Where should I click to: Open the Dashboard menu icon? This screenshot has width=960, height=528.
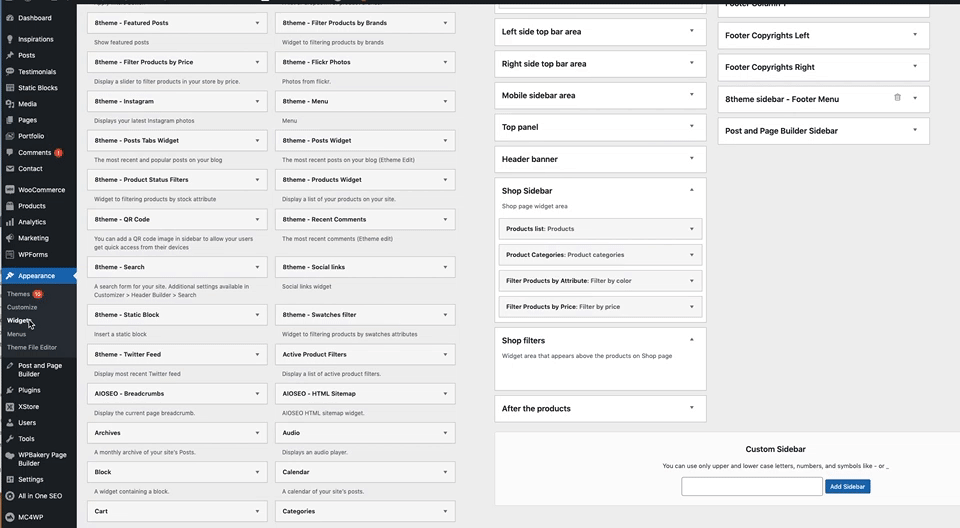10,18
